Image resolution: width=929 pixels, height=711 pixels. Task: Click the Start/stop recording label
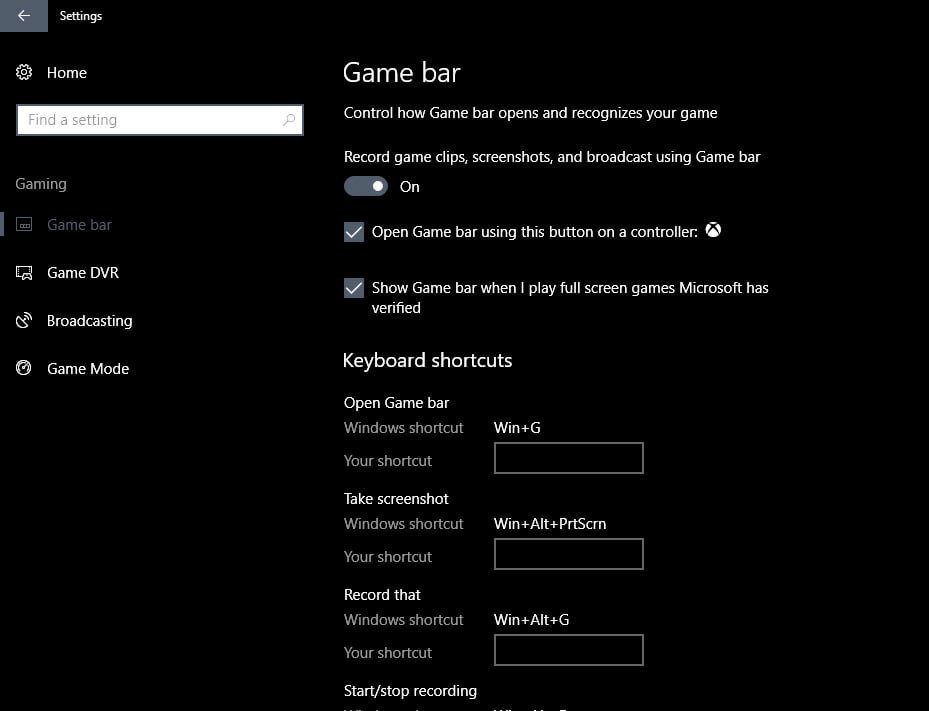[x=410, y=691]
